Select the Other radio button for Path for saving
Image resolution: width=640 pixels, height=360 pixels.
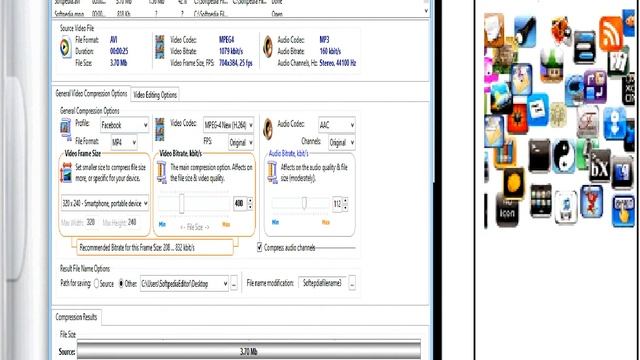point(121,284)
